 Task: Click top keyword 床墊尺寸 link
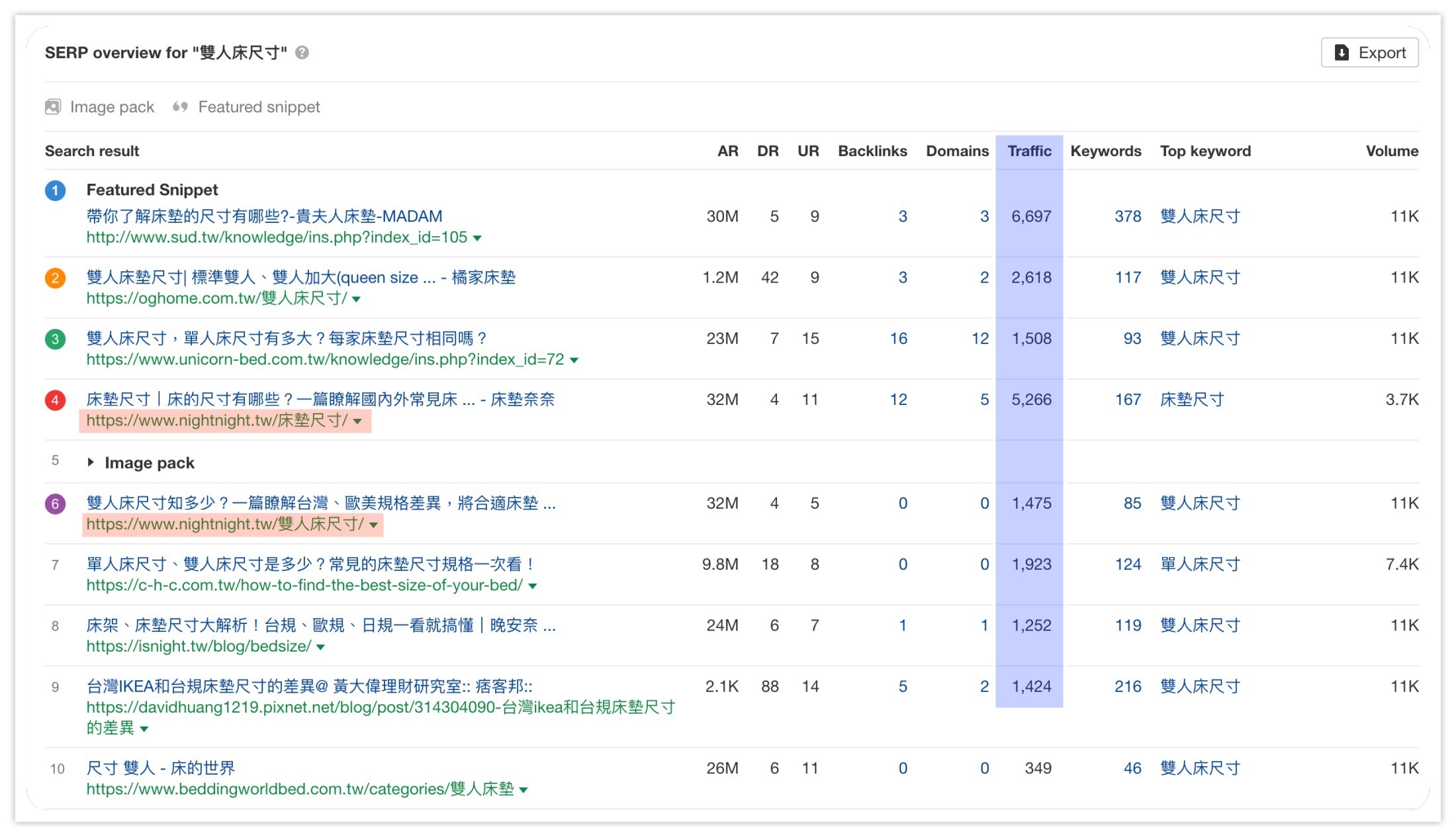click(x=1192, y=400)
